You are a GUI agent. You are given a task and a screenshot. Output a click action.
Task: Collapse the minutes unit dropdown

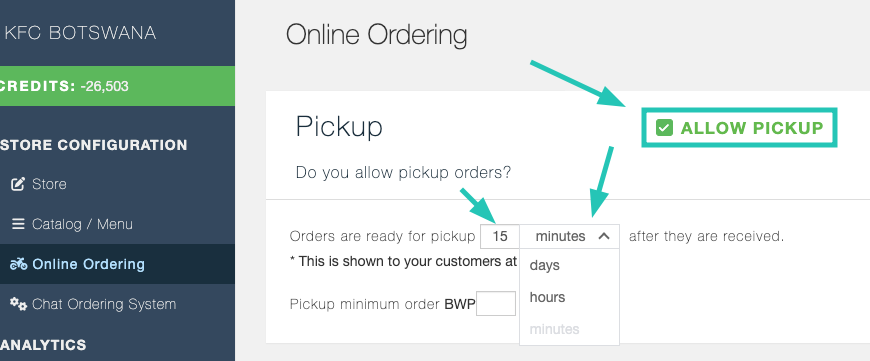569,237
